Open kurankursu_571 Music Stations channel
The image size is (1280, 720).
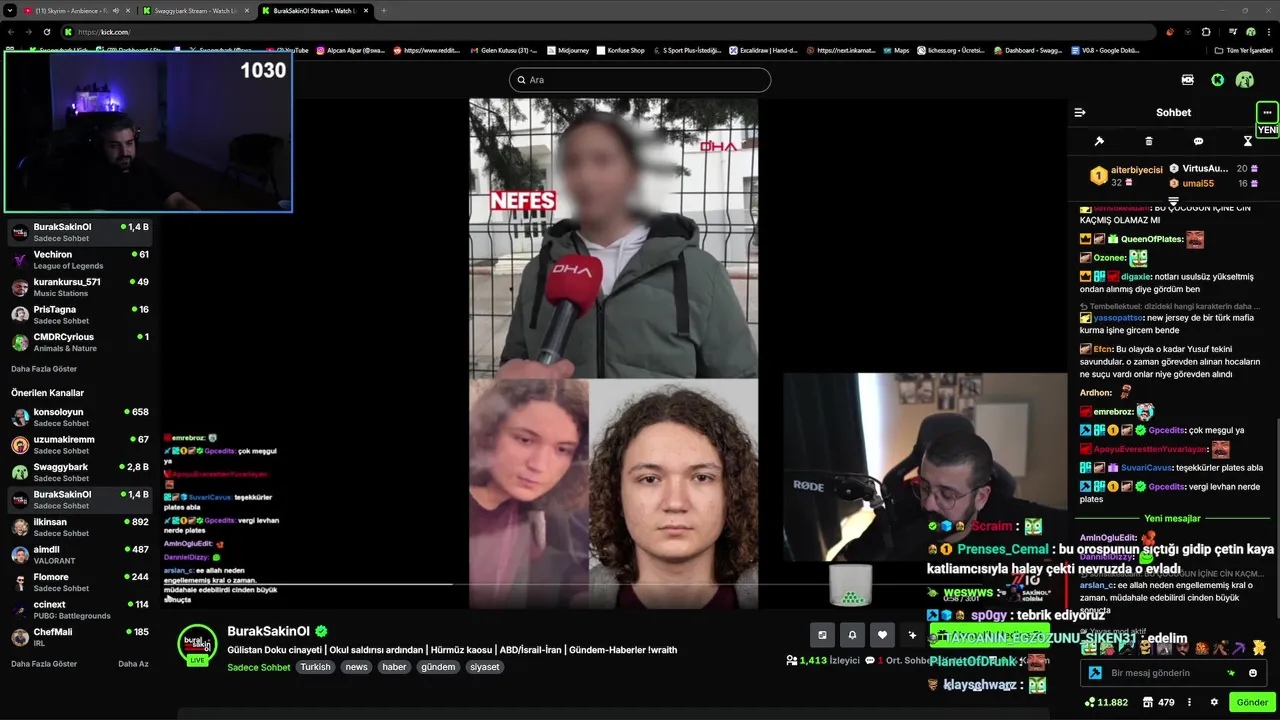80,287
